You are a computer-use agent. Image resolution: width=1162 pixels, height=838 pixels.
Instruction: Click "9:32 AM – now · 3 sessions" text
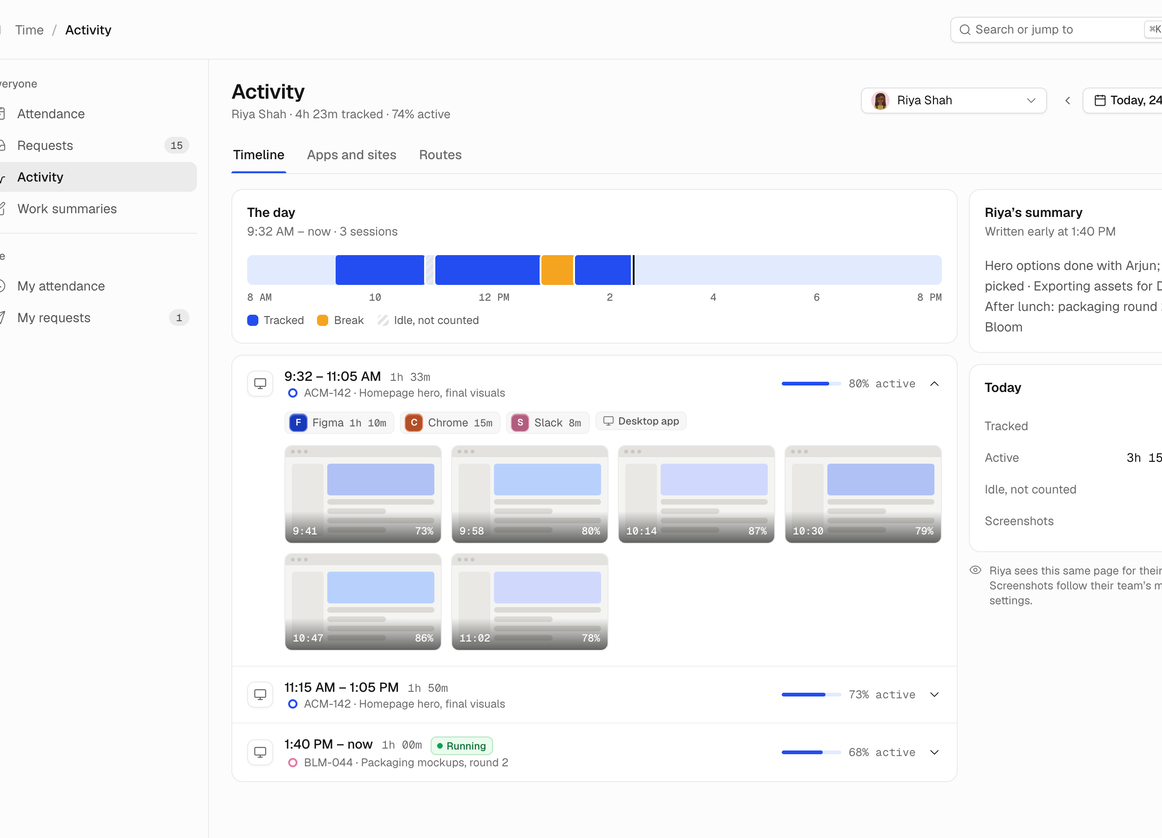(322, 232)
